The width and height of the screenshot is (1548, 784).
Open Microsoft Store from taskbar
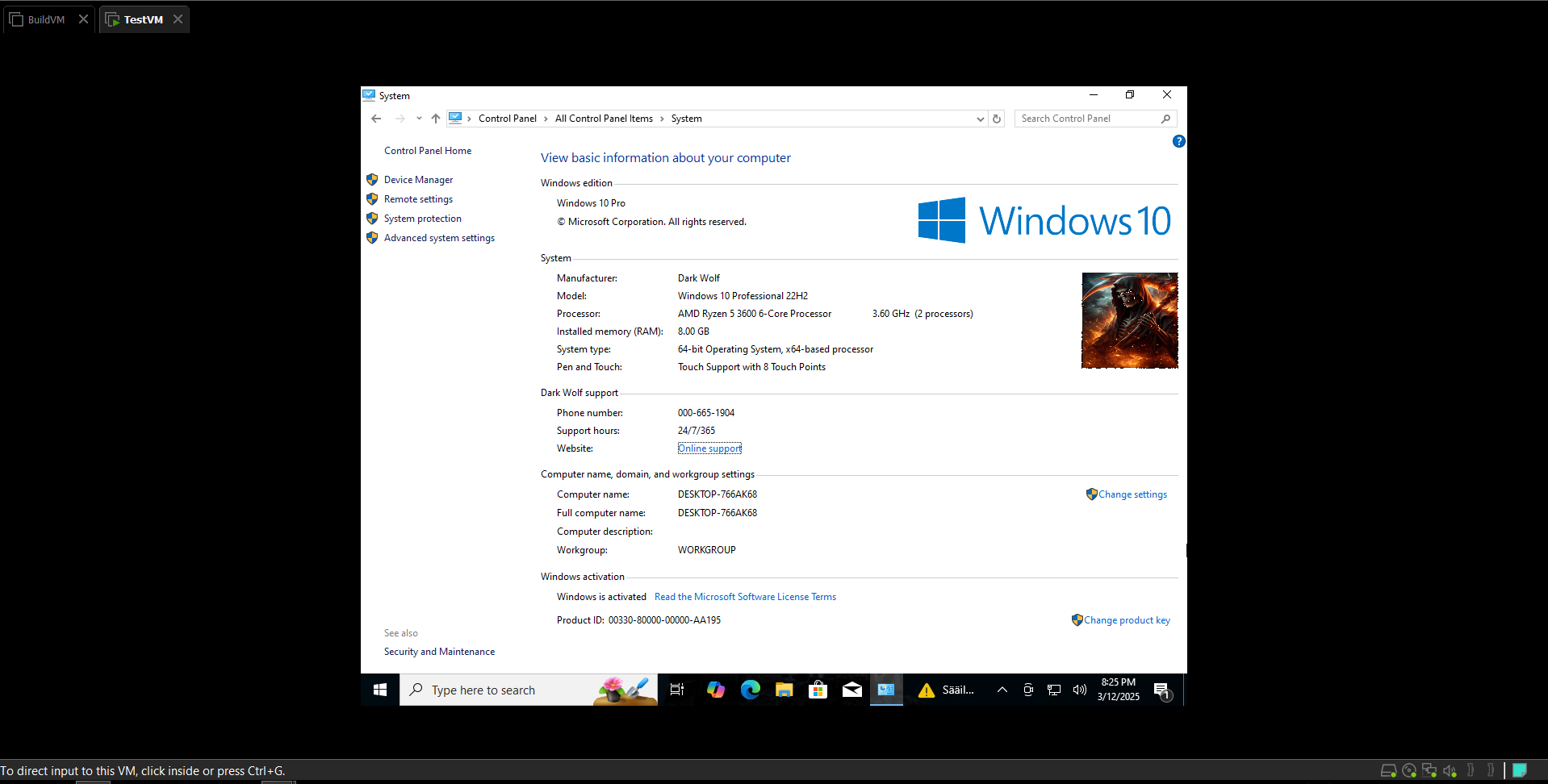tap(818, 690)
